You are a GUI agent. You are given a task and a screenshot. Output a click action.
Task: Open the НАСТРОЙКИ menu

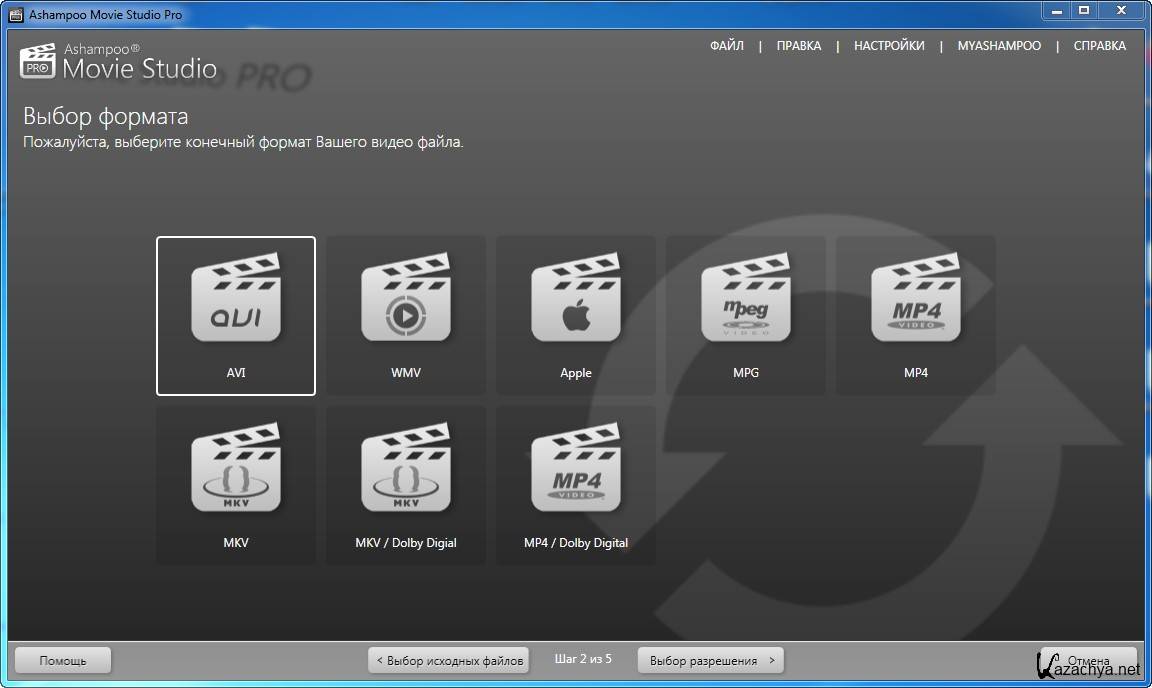[x=889, y=46]
